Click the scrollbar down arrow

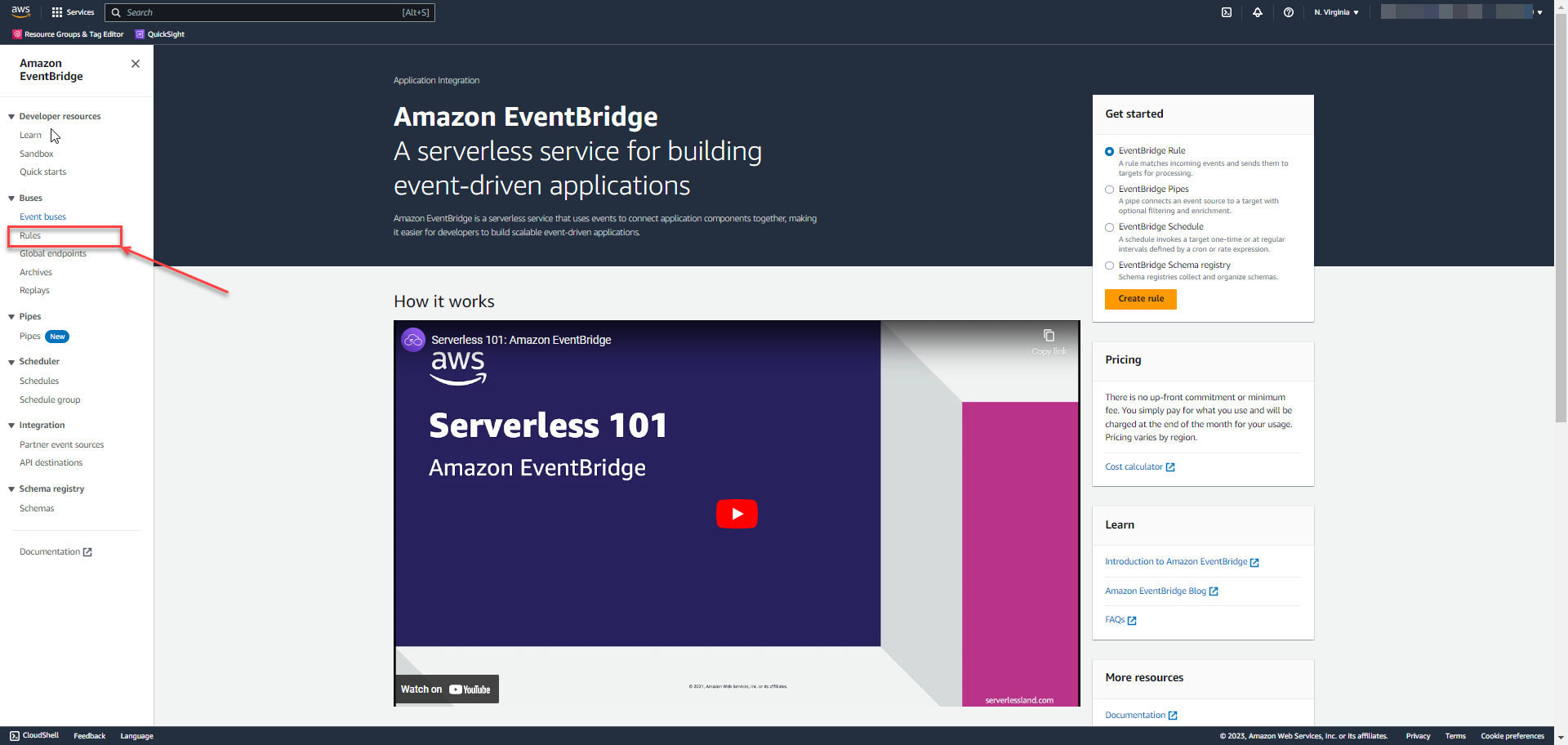pyautogui.click(x=1561, y=737)
